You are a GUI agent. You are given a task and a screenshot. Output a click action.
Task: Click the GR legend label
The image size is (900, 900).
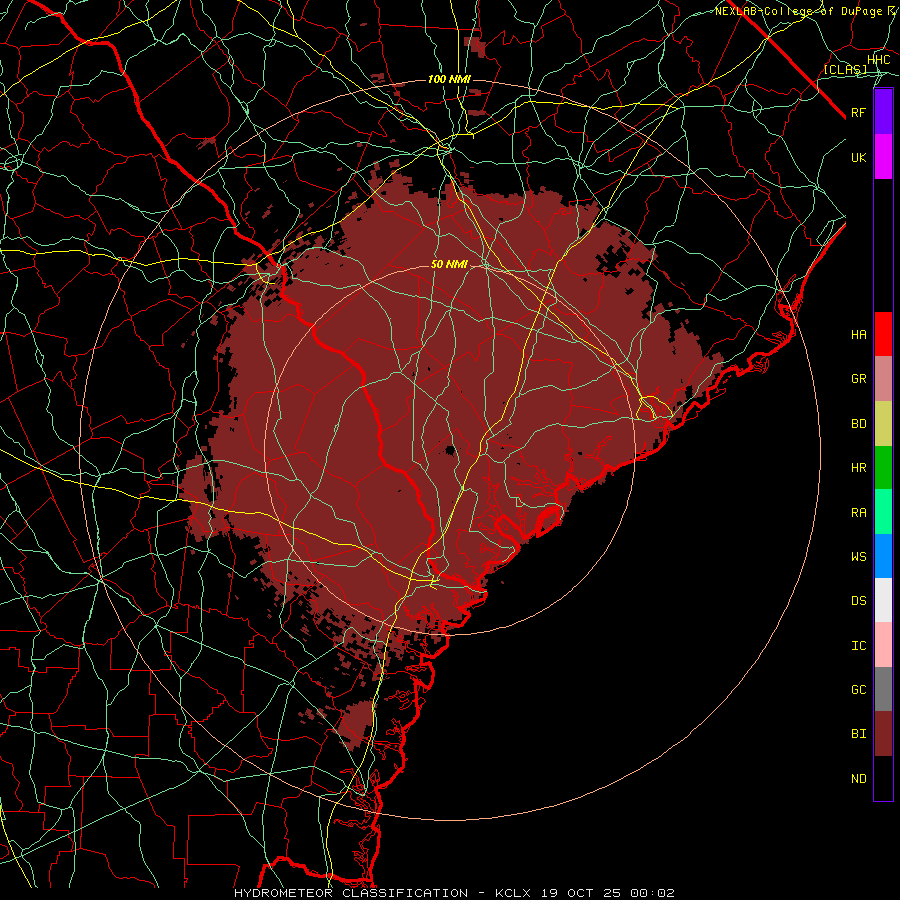pyautogui.click(x=859, y=379)
